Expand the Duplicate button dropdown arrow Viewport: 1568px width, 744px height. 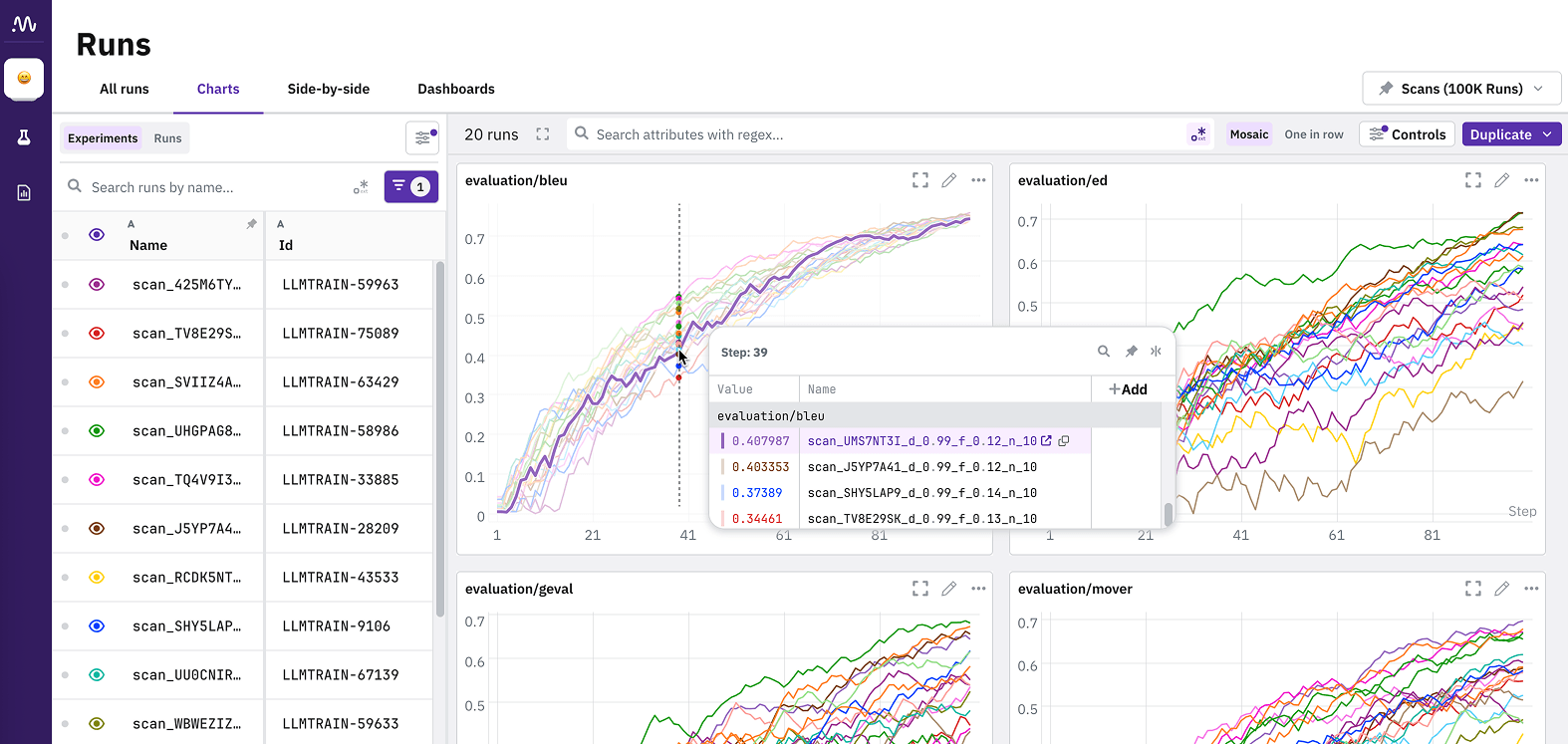1547,134
